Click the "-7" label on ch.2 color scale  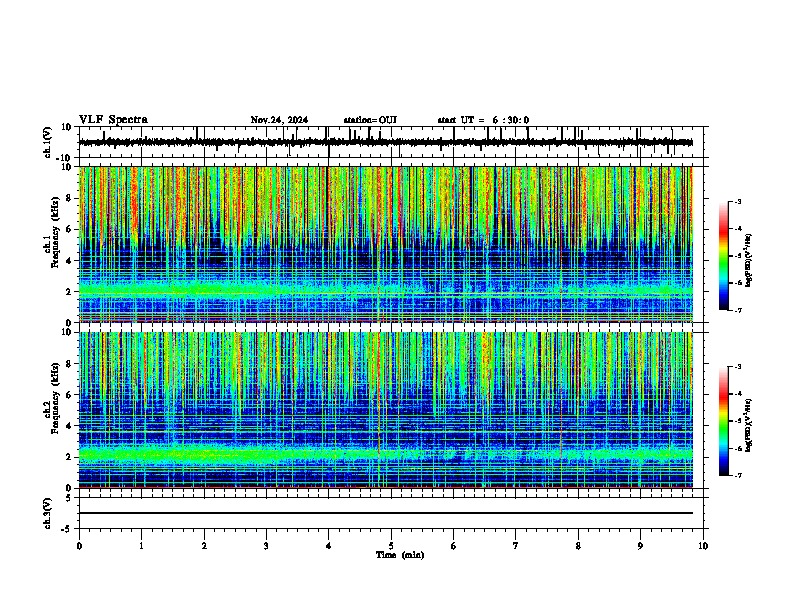tap(737, 475)
